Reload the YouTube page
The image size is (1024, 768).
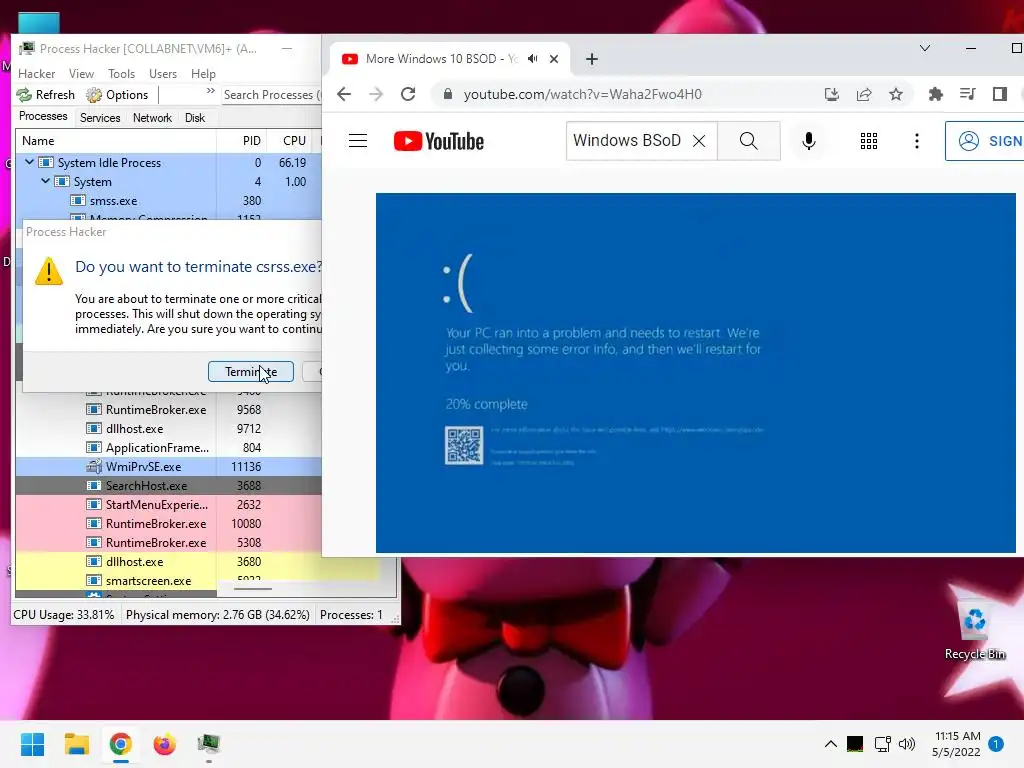(408, 94)
